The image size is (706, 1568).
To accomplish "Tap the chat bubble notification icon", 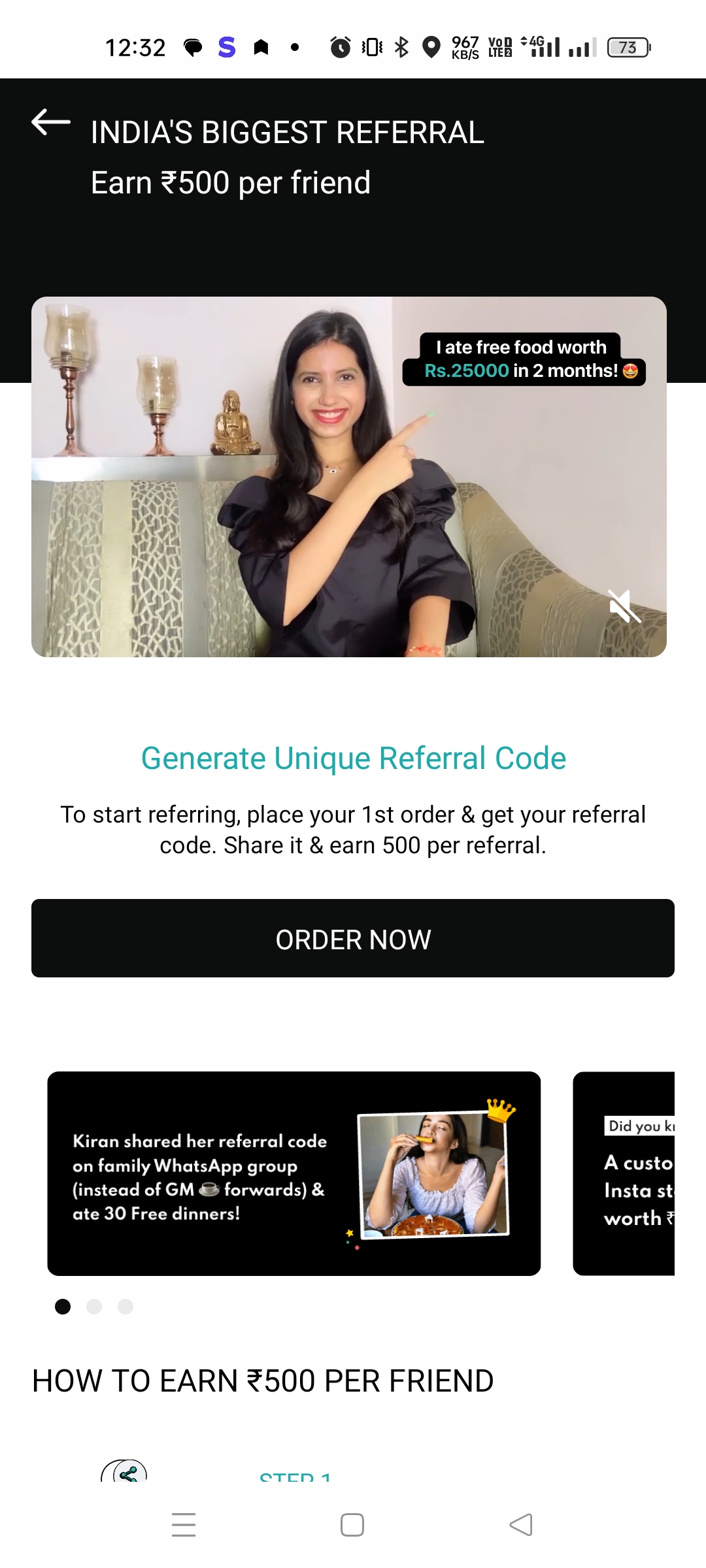I will (193, 48).
